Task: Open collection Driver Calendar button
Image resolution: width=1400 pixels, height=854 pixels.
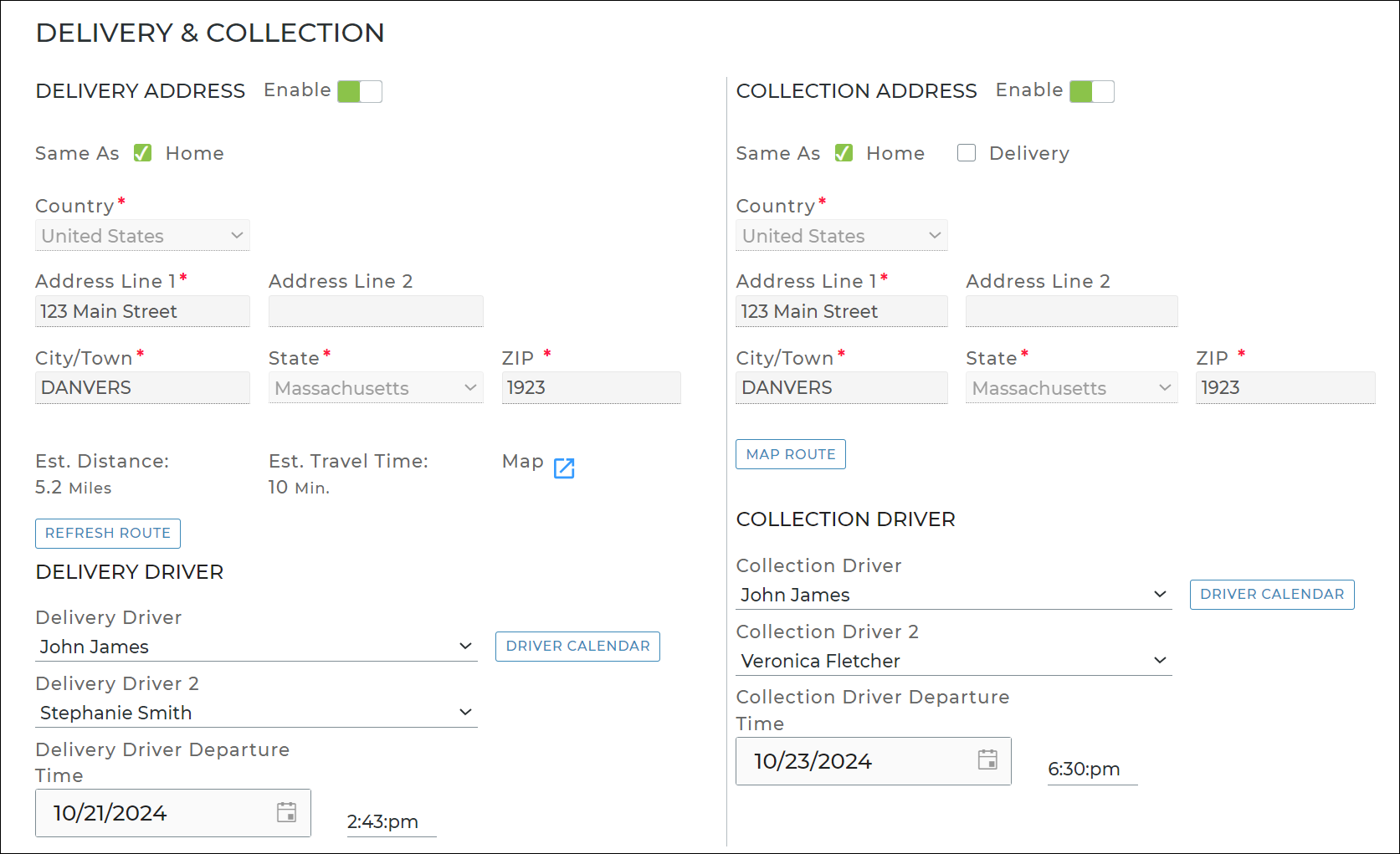Action: point(1271,595)
